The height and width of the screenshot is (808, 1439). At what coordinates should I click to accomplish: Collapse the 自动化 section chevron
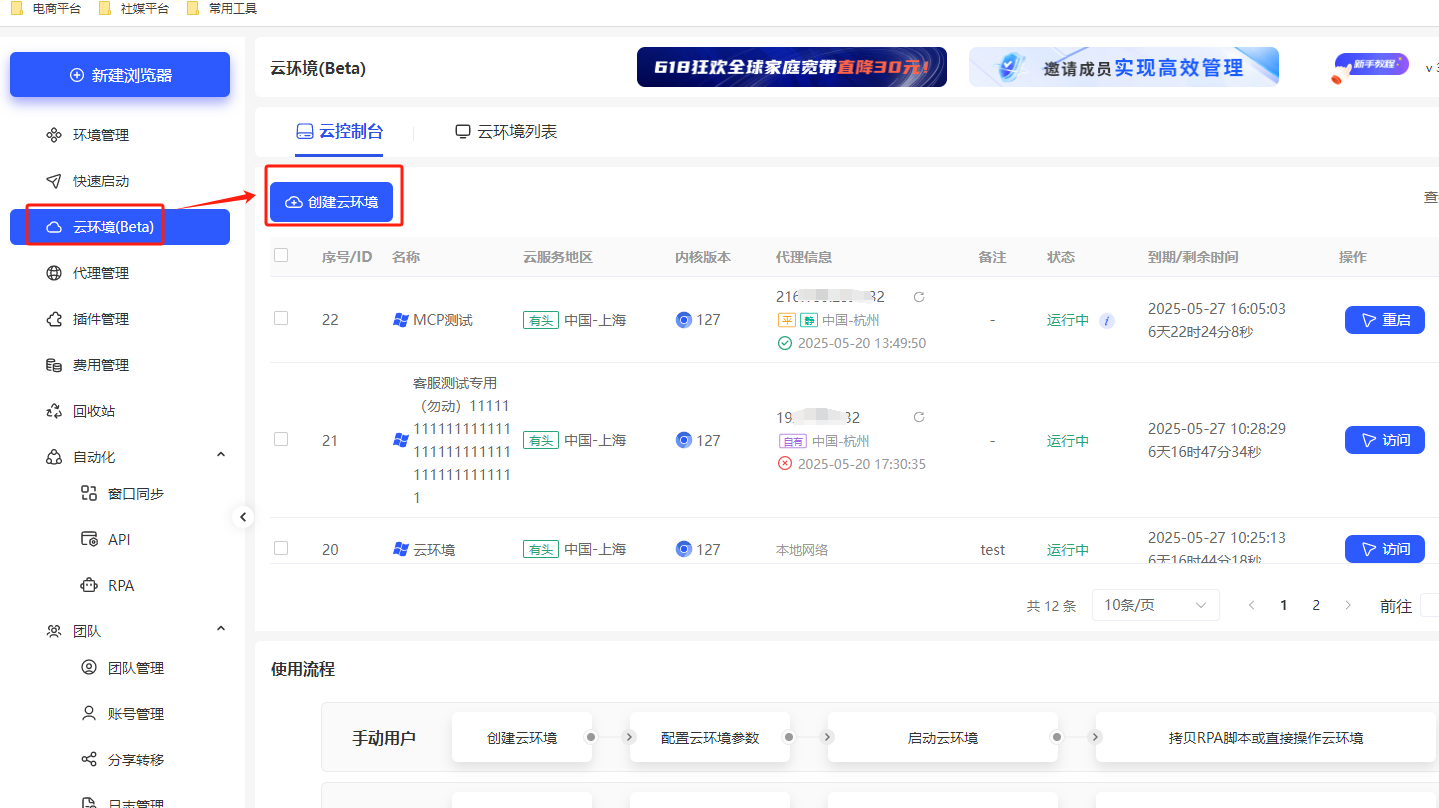221,456
